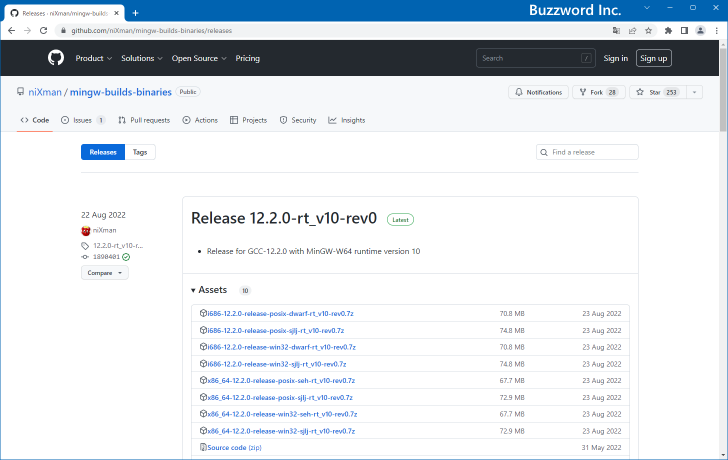Open Chrome three-dot menu
The image size is (728, 460).
coord(717,31)
